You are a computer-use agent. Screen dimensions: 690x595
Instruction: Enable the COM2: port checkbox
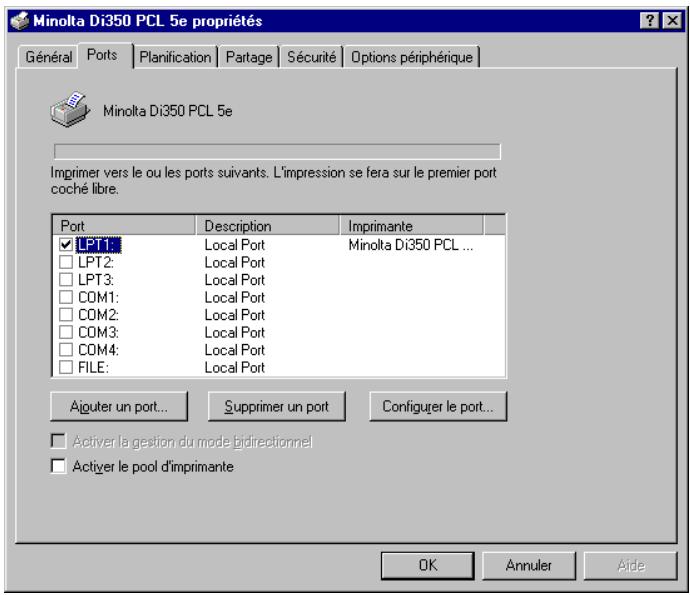66,315
